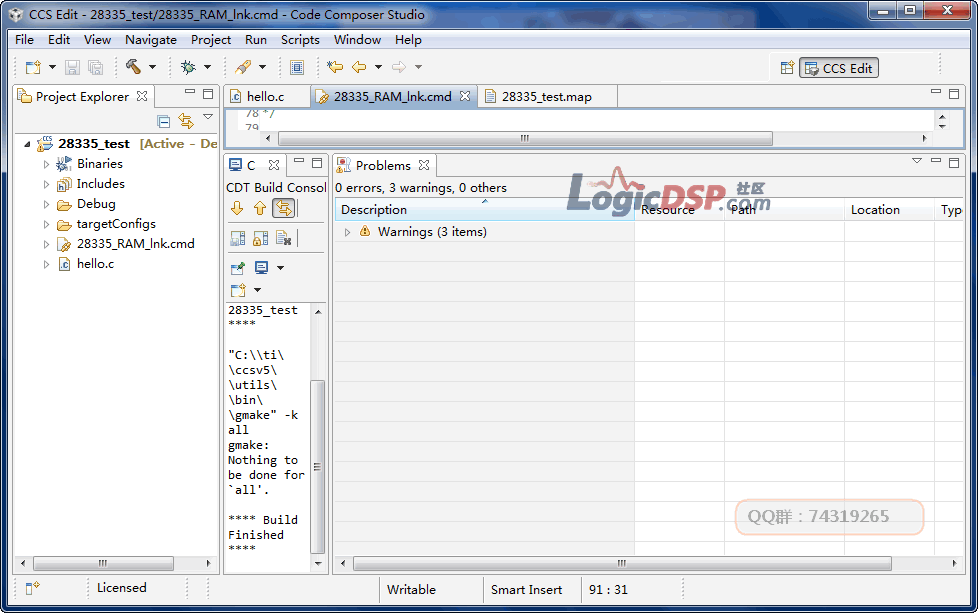Image resolution: width=978 pixels, height=613 pixels.
Task: Build project with hammer icon
Action: (x=133, y=66)
